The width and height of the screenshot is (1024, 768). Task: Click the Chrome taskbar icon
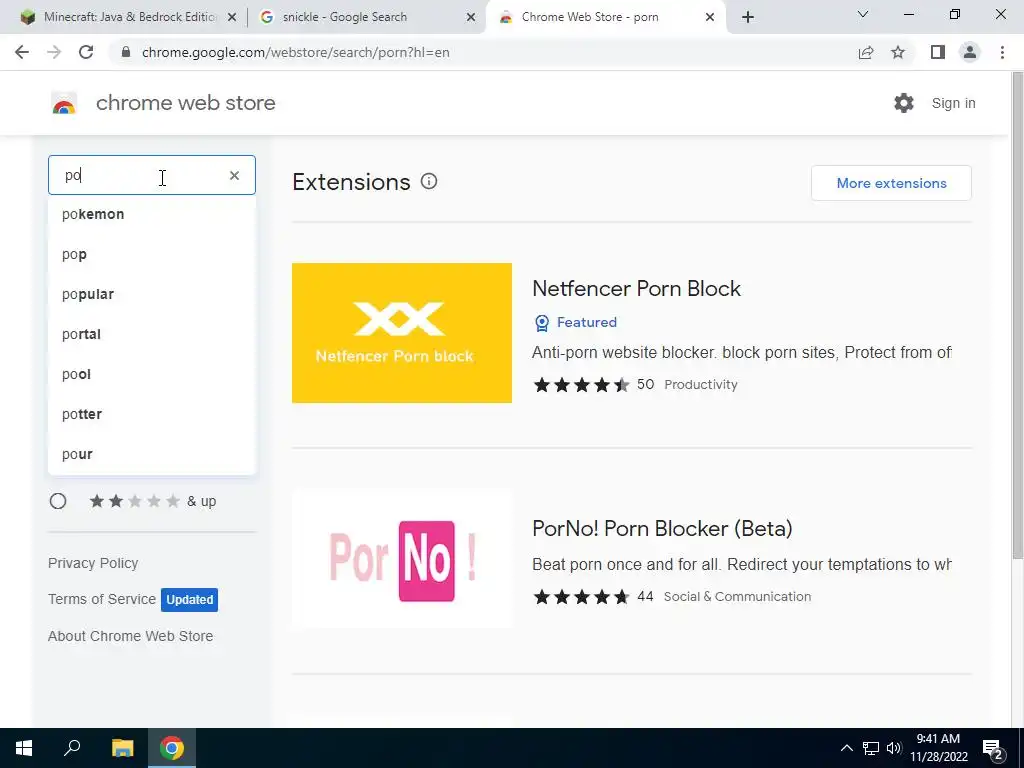tap(172, 748)
